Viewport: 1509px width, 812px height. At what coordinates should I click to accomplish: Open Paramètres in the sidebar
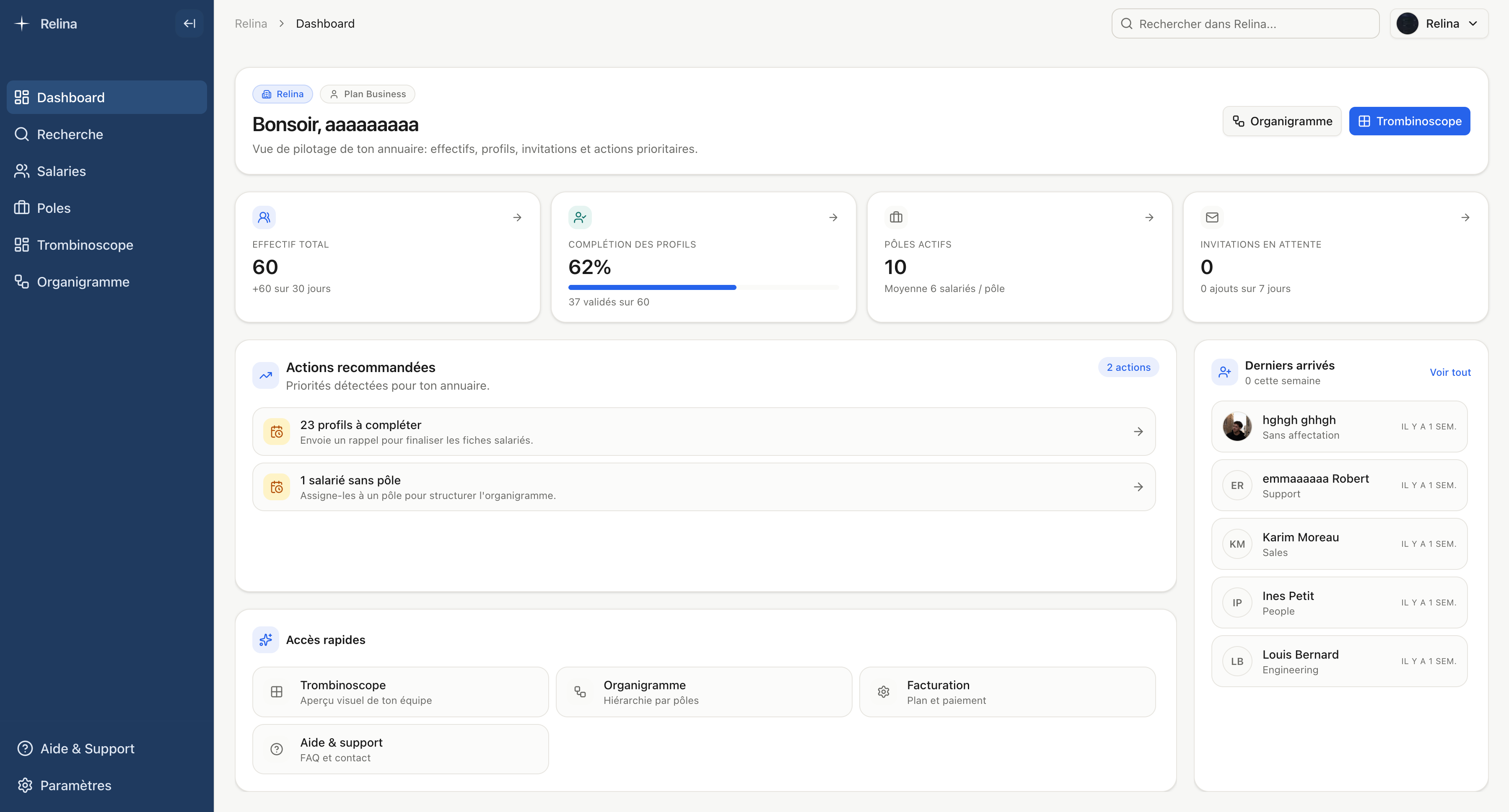coord(106,785)
